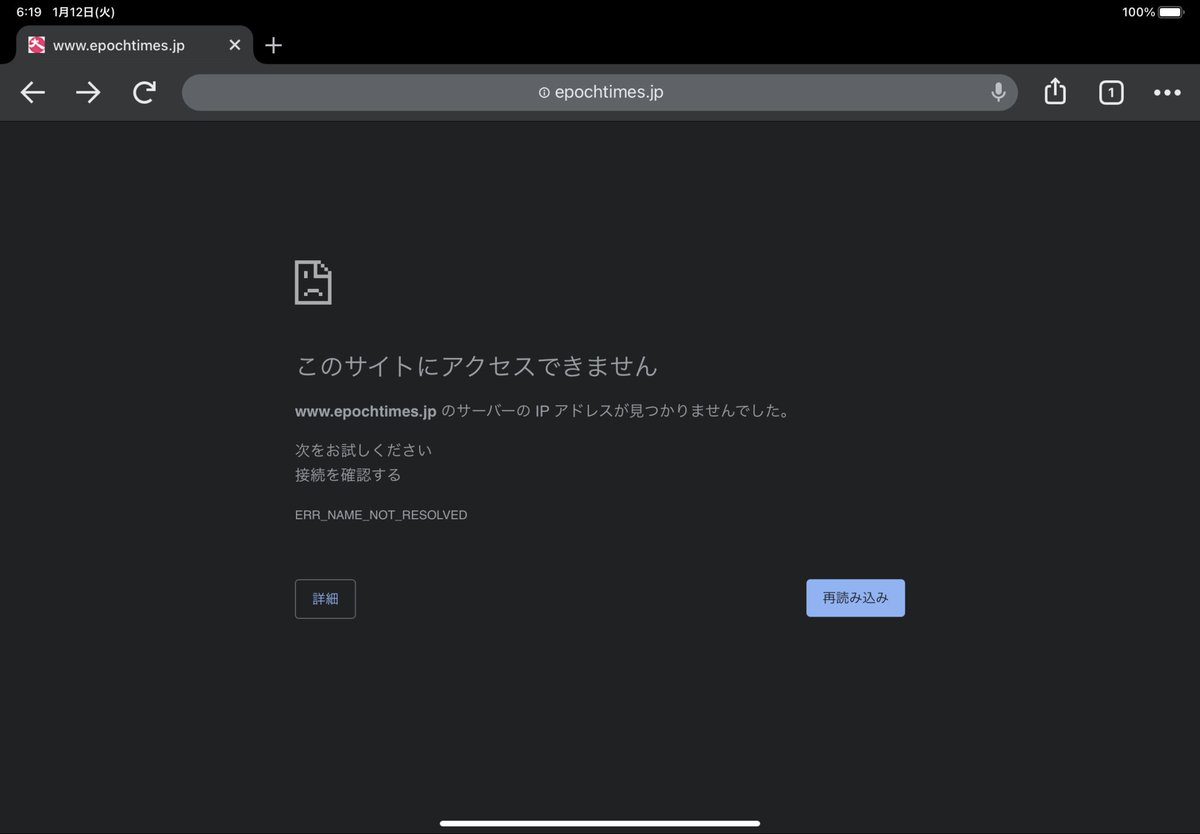Focus the epochtimes.jp address bar
This screenshot has width=1200, height=834.
click(600, 92)
